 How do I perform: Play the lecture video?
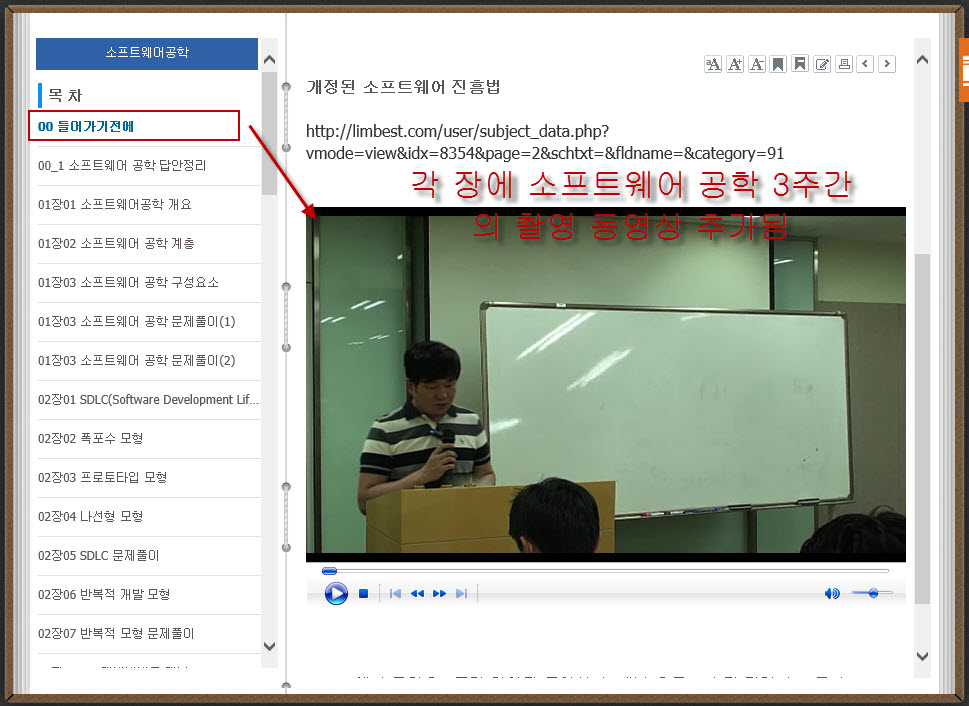[336, 593]
